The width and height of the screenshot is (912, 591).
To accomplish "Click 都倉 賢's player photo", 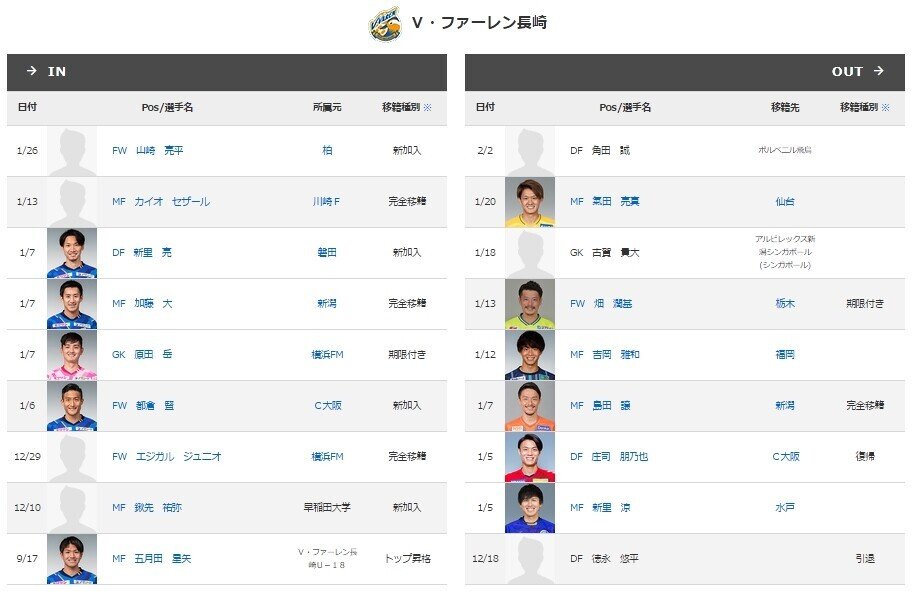I will pos(70,405).
